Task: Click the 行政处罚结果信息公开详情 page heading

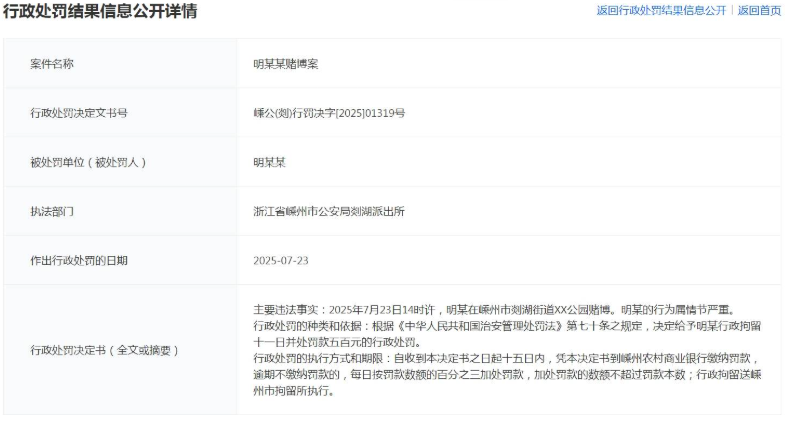Action: [101, 12]
